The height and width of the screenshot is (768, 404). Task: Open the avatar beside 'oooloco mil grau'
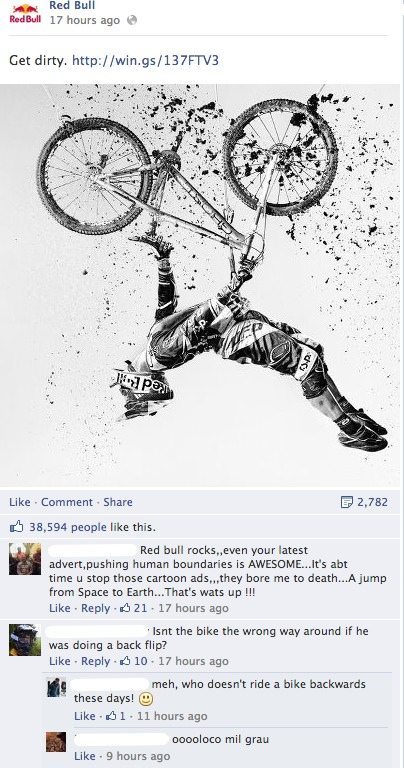pos(56,742)
